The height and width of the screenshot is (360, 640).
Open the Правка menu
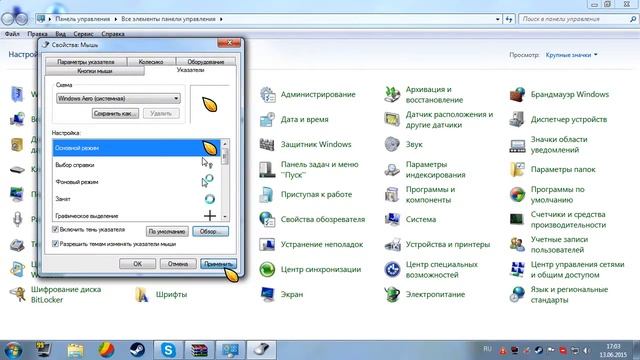38,34
